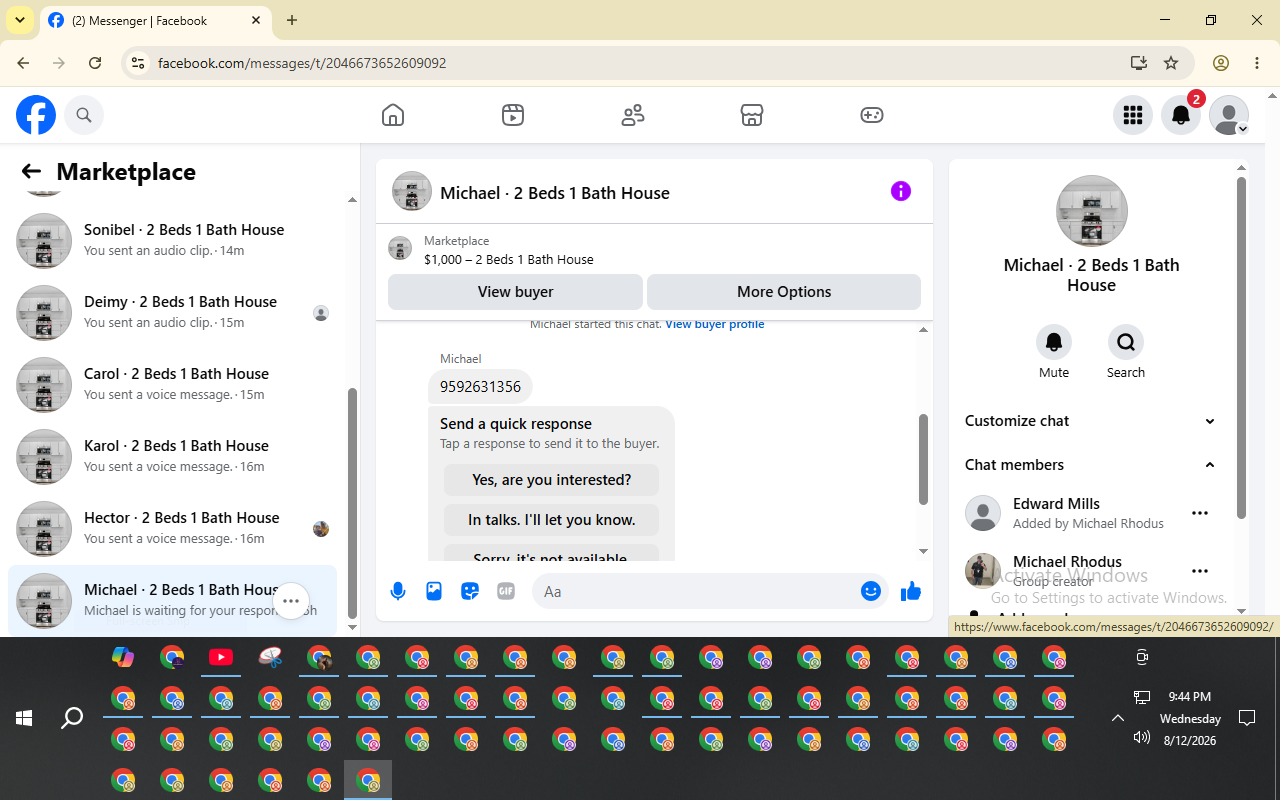Open the Chrome three-dot menu

point(1257,63)
